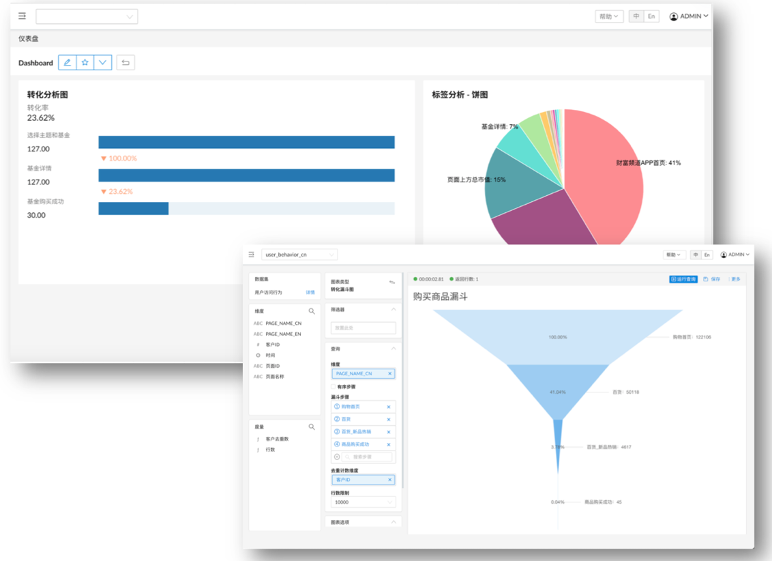
Task: Click the 财富频道APP首页 pink pie slice
Action: pyautogui.click(x=606, y=177)
